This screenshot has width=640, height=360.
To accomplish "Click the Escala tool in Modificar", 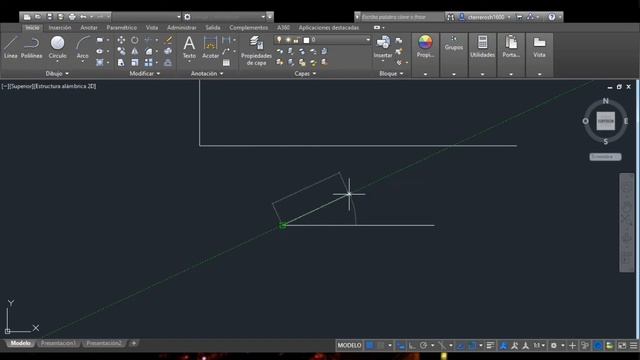I will pyautogui.click(x=135, y=62).
